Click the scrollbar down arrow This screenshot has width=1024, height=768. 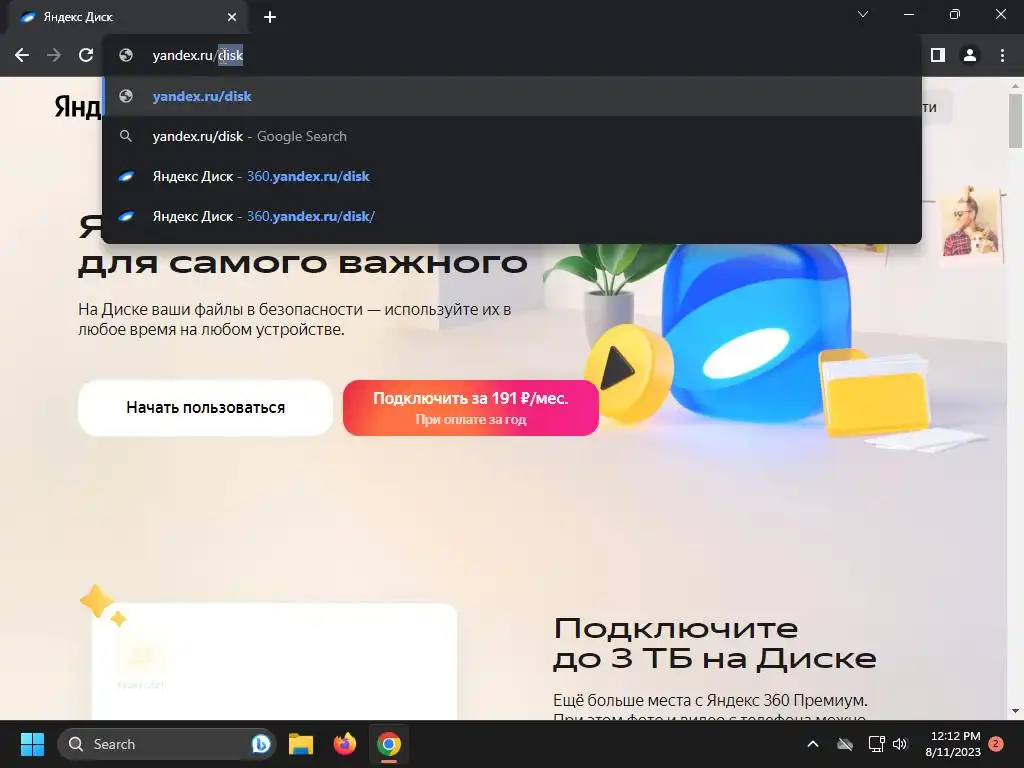click(1016, 711)
